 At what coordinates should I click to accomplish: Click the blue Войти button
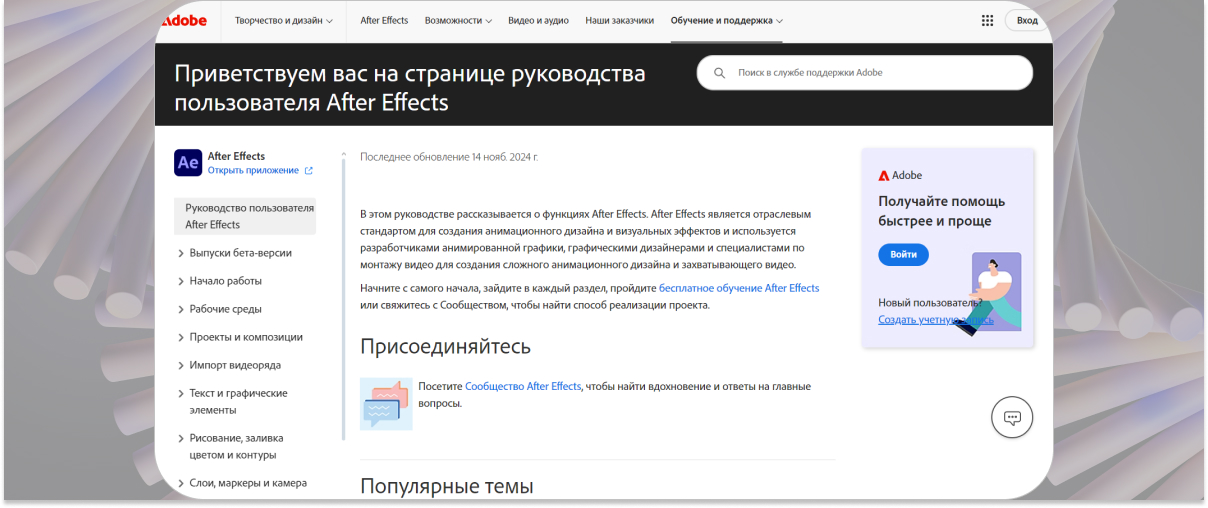click(903, 254)
